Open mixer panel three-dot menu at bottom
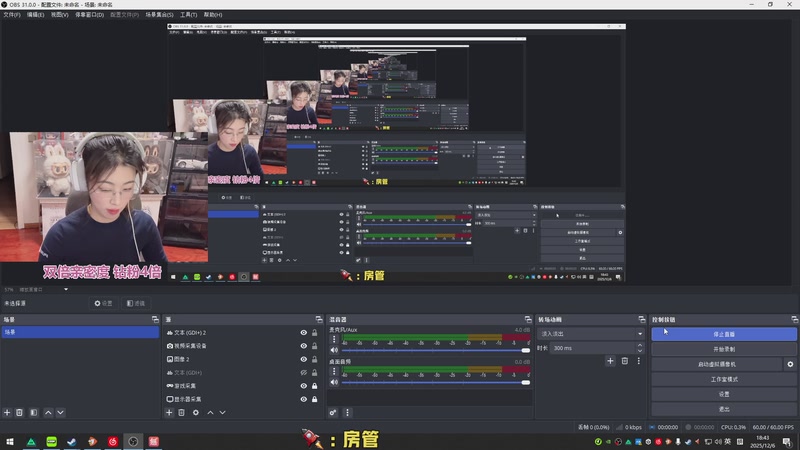Viewport: 800px width, 450px height. pyautogui.click(x=347, y=412)
